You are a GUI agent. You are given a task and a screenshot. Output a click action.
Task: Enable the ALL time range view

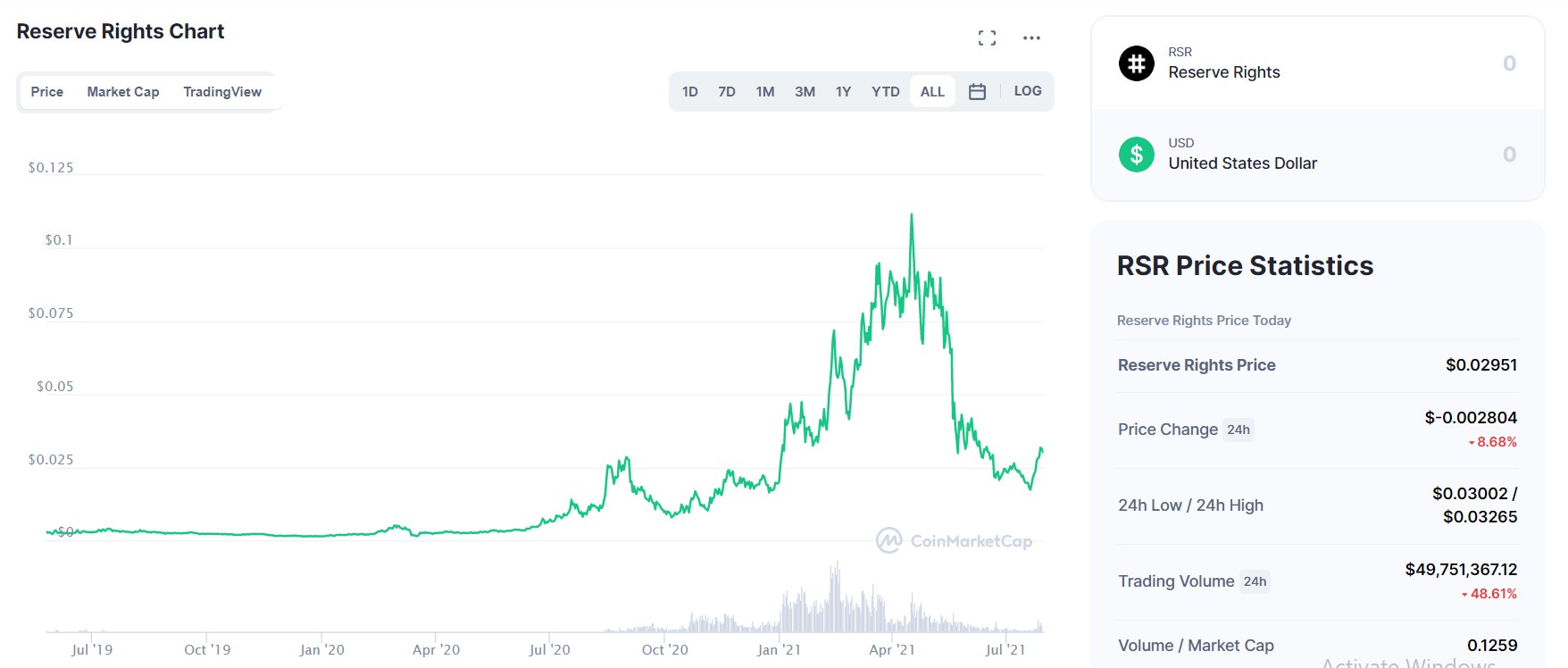(931, 90)
